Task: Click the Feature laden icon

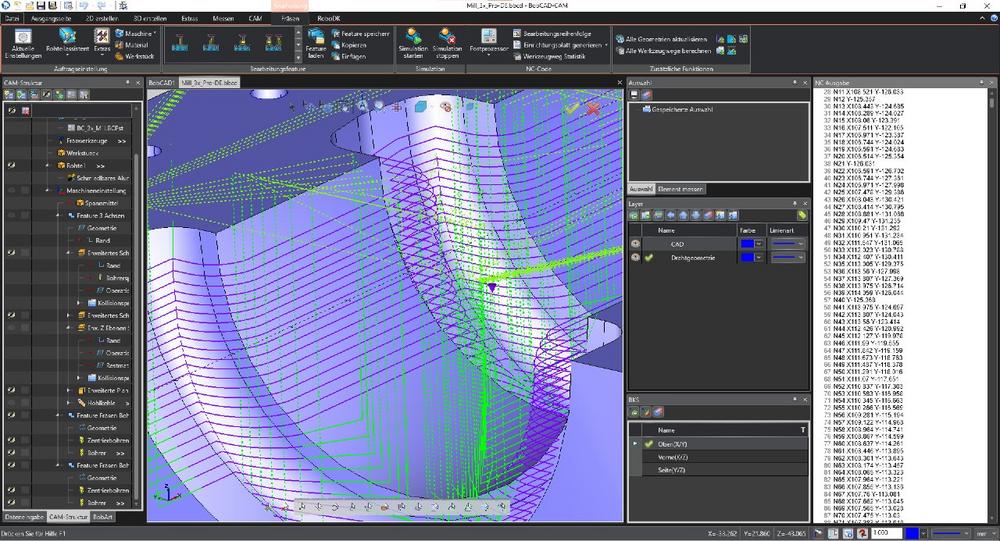Action: pyautogui.click(x=316, y=44)
